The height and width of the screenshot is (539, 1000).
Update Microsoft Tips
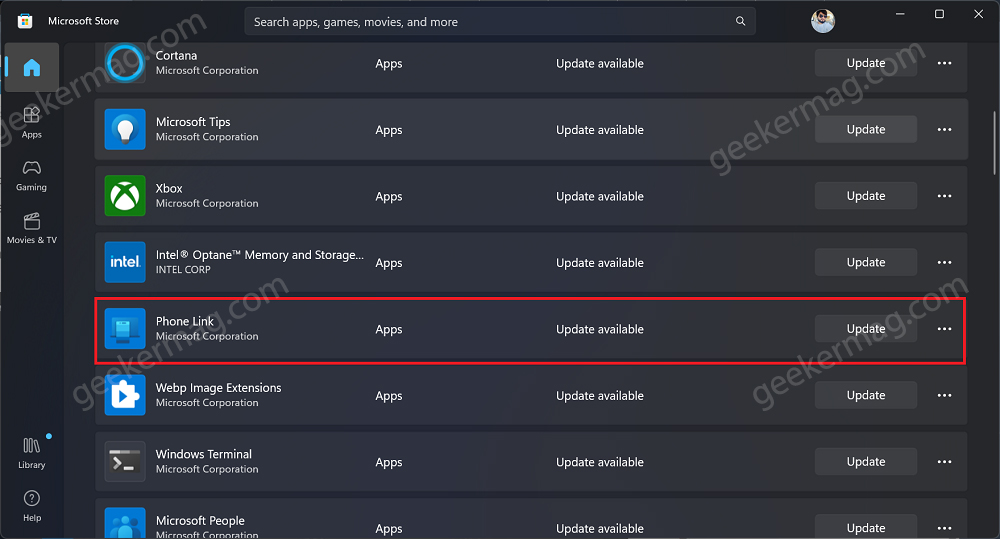tap(866, 129)
